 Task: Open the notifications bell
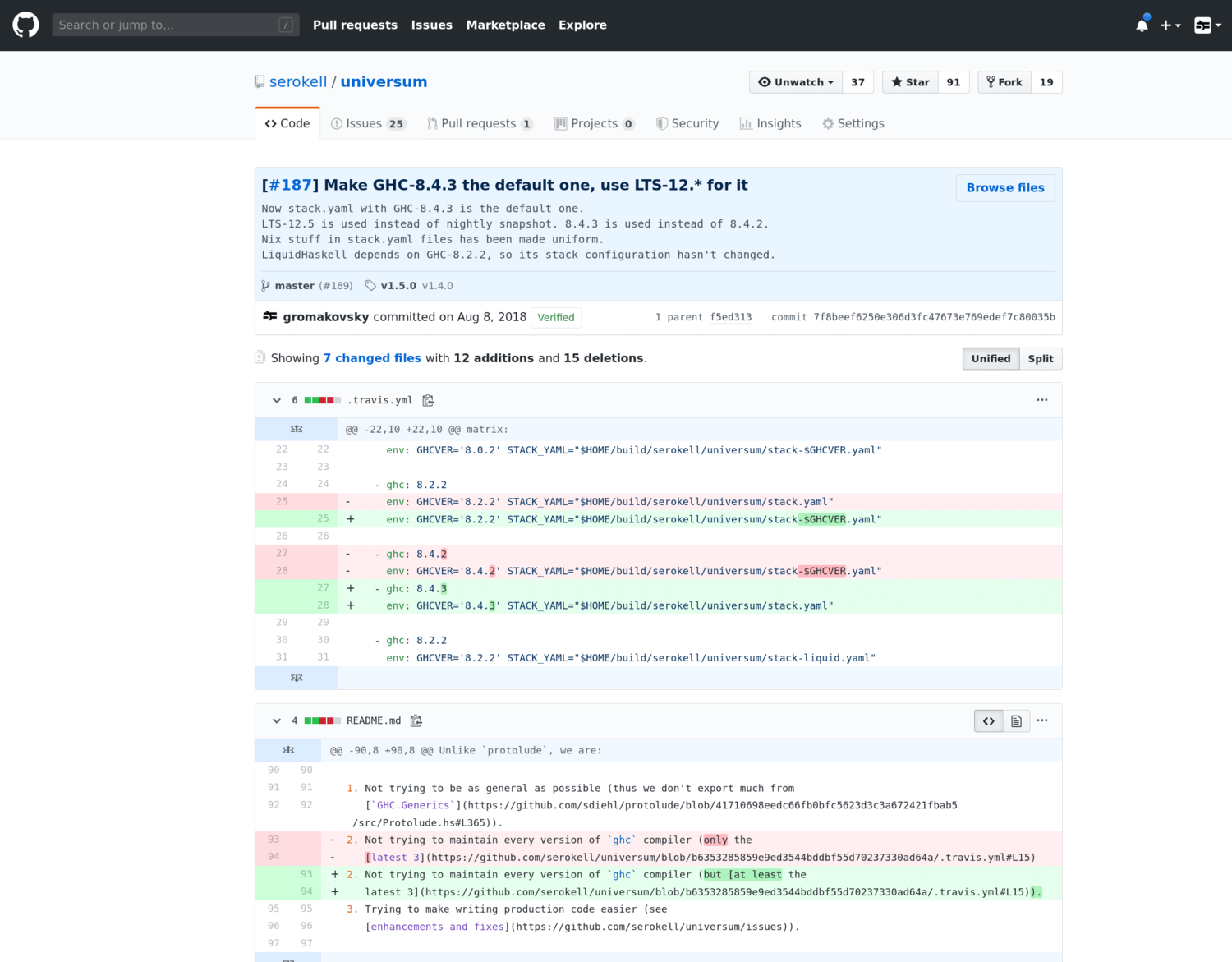pos(1142,25)
